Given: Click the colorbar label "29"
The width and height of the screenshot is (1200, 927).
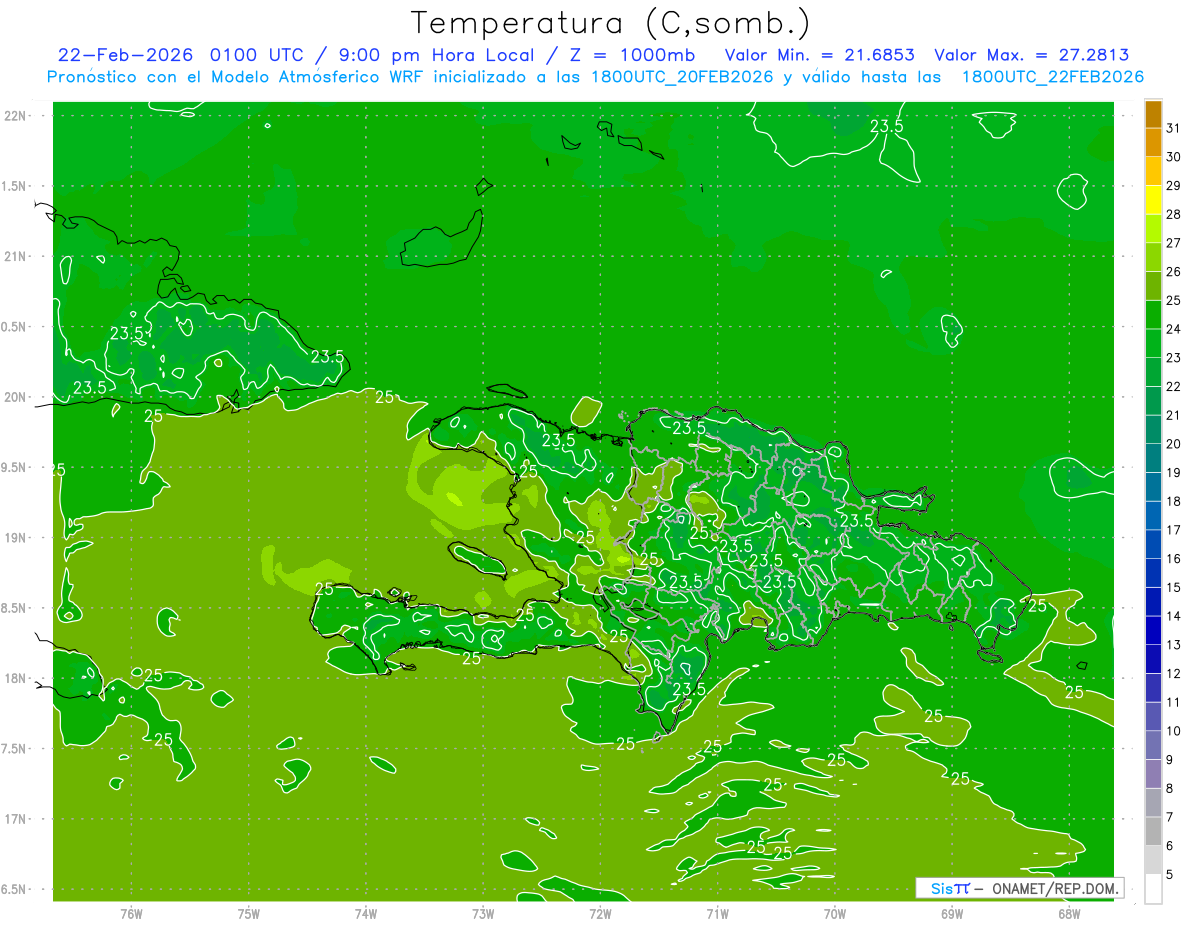Looking at the screenshot, I should pos(1174,185).
